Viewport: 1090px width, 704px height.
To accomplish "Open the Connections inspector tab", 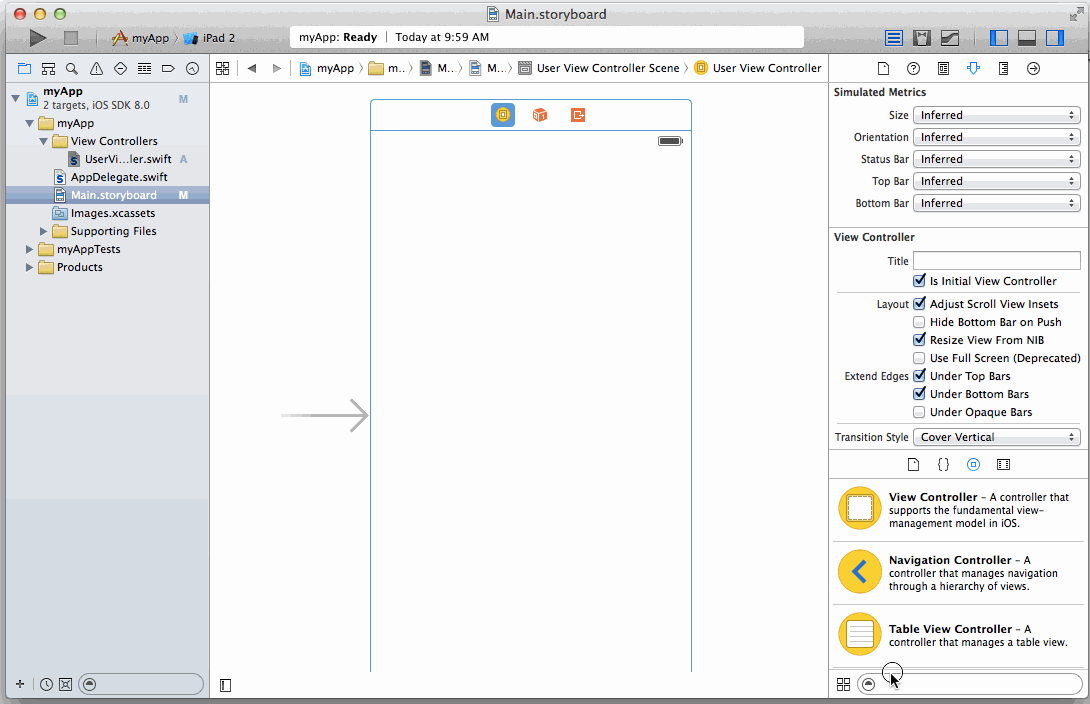I will click(x=1034, y=68).
